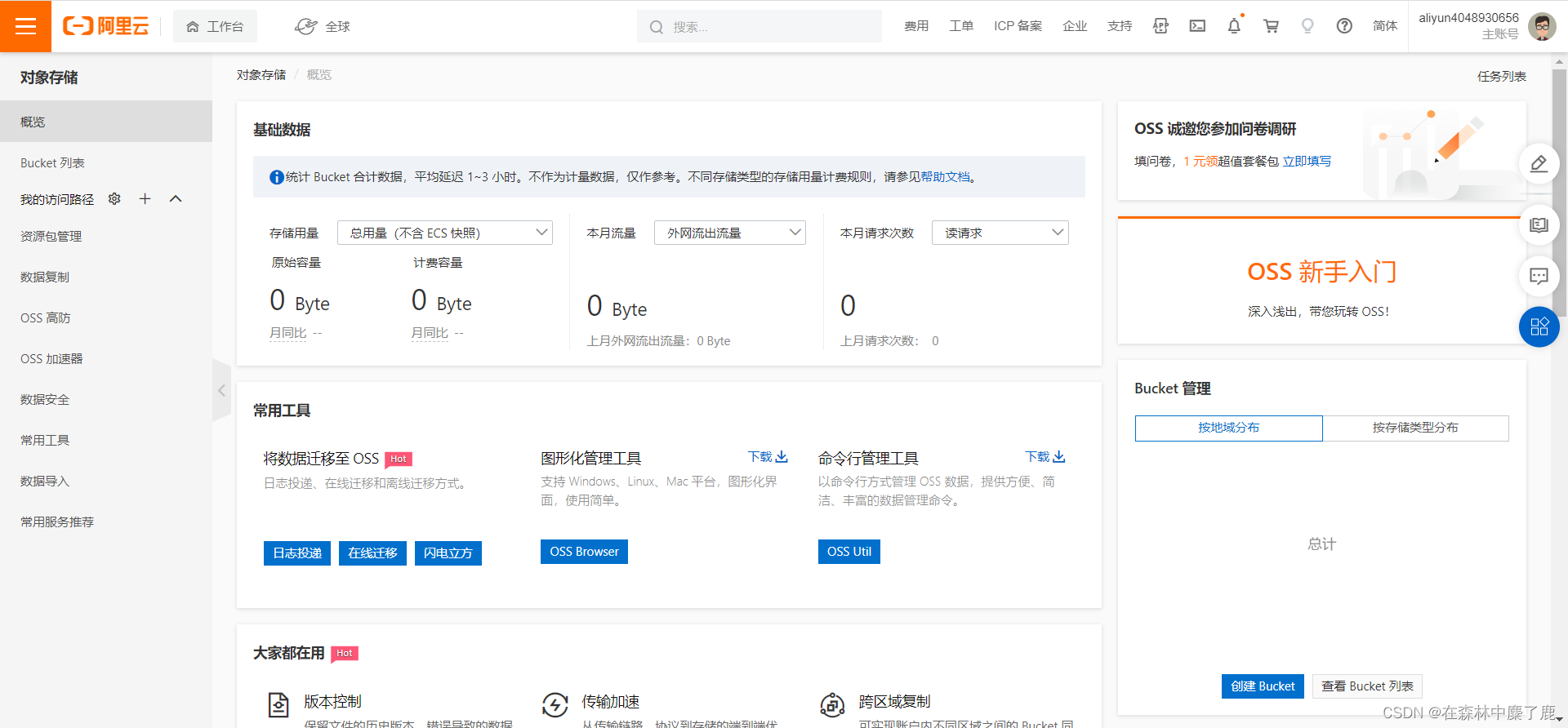Click 对象存储 in the breadcrumb
The height and width of the screenshot is (728, 1568).
261,75
